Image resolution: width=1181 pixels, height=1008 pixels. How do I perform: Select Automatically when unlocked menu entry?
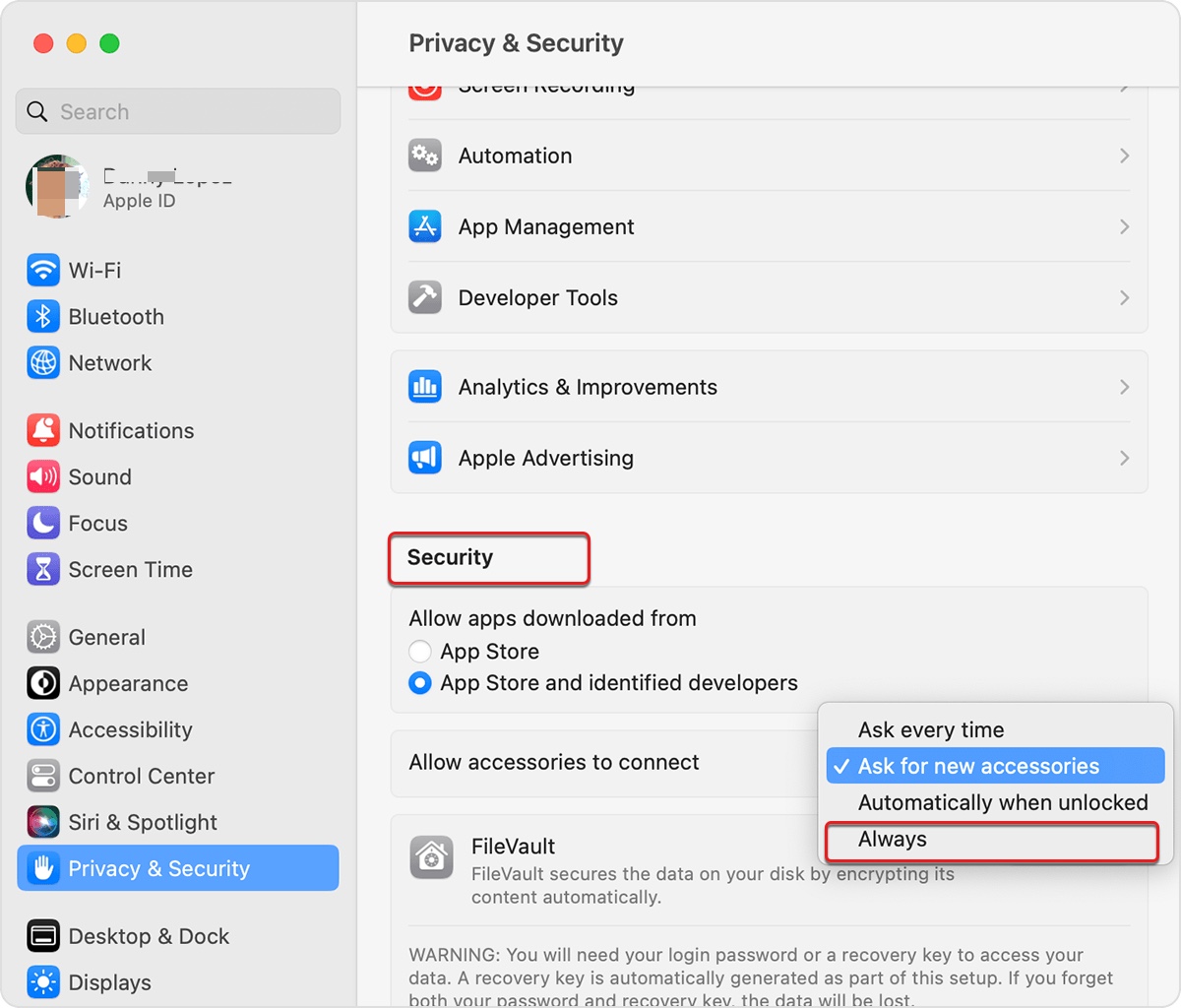(x=1003, y=802)
